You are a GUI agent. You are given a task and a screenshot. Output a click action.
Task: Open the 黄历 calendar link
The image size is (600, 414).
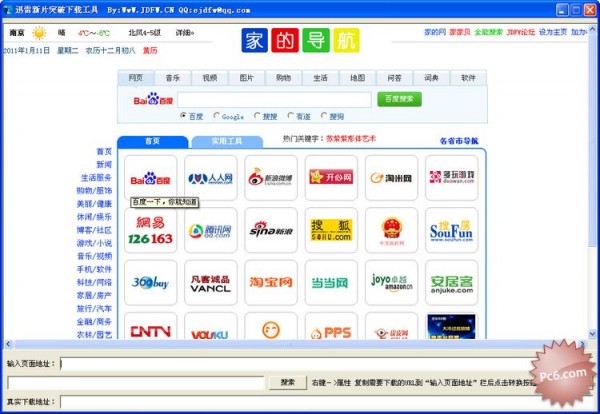pyautogui.click(x=150, y=51)
